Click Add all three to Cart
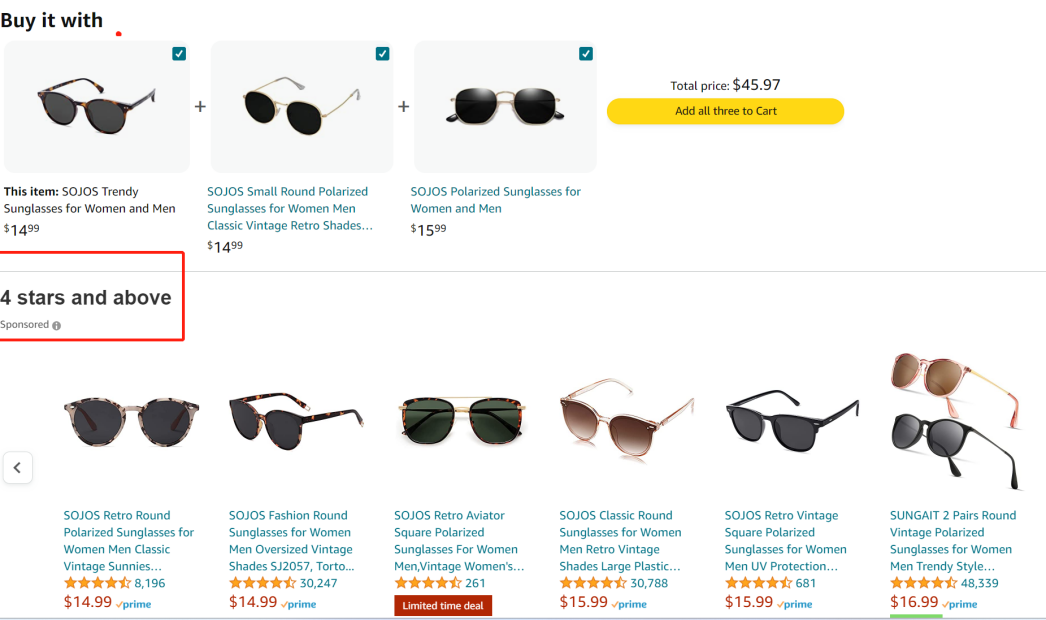Viewport: 1046px width, 620px height. pos(725,111)
